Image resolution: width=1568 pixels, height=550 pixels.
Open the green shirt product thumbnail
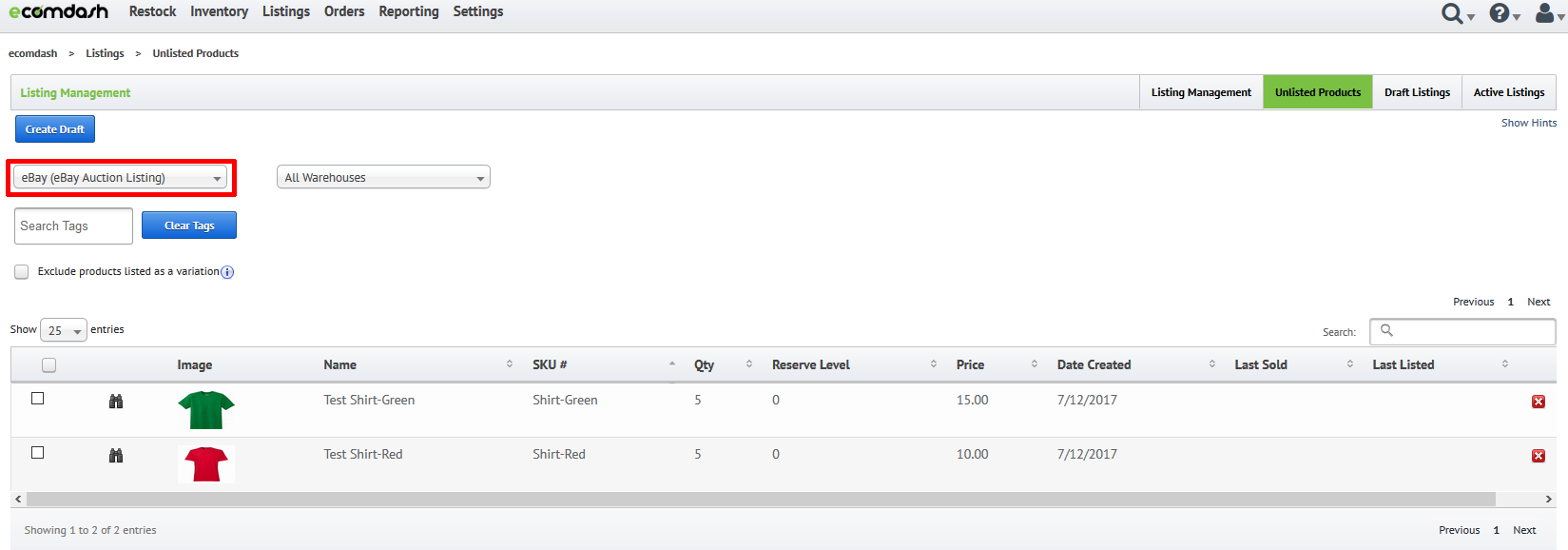pyautogui.click(x=206, y=410)
